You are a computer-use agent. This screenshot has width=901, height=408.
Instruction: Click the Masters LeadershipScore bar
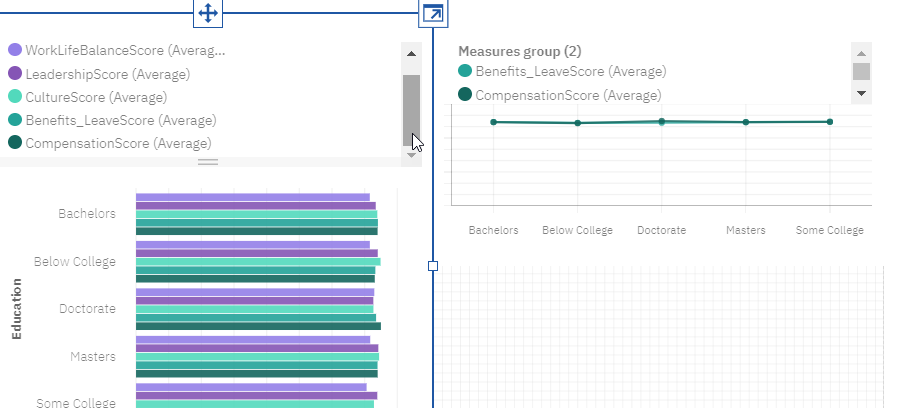point(257,348)
